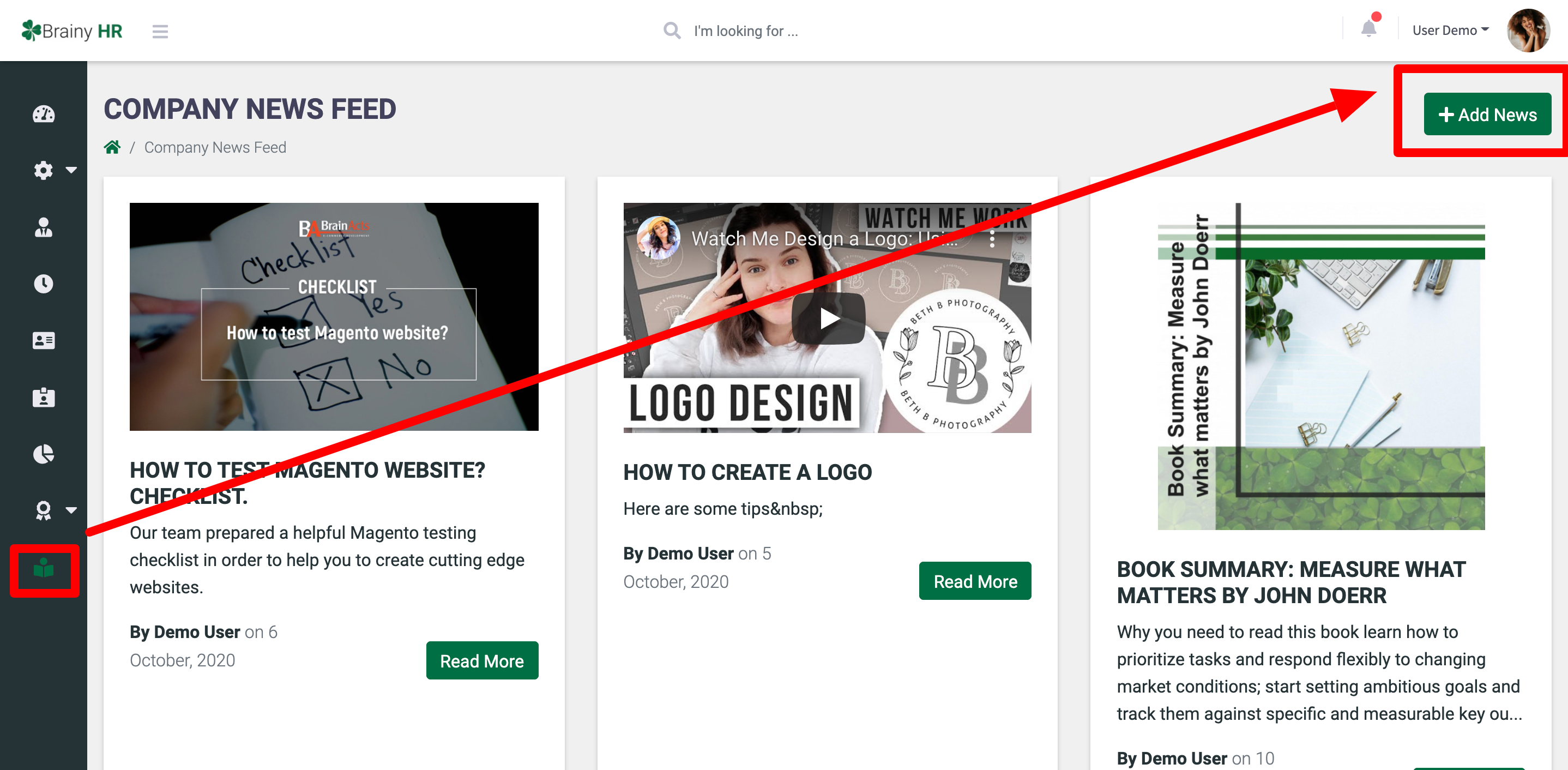
Task: Play the Logo Design video
Action: (828, 318)
